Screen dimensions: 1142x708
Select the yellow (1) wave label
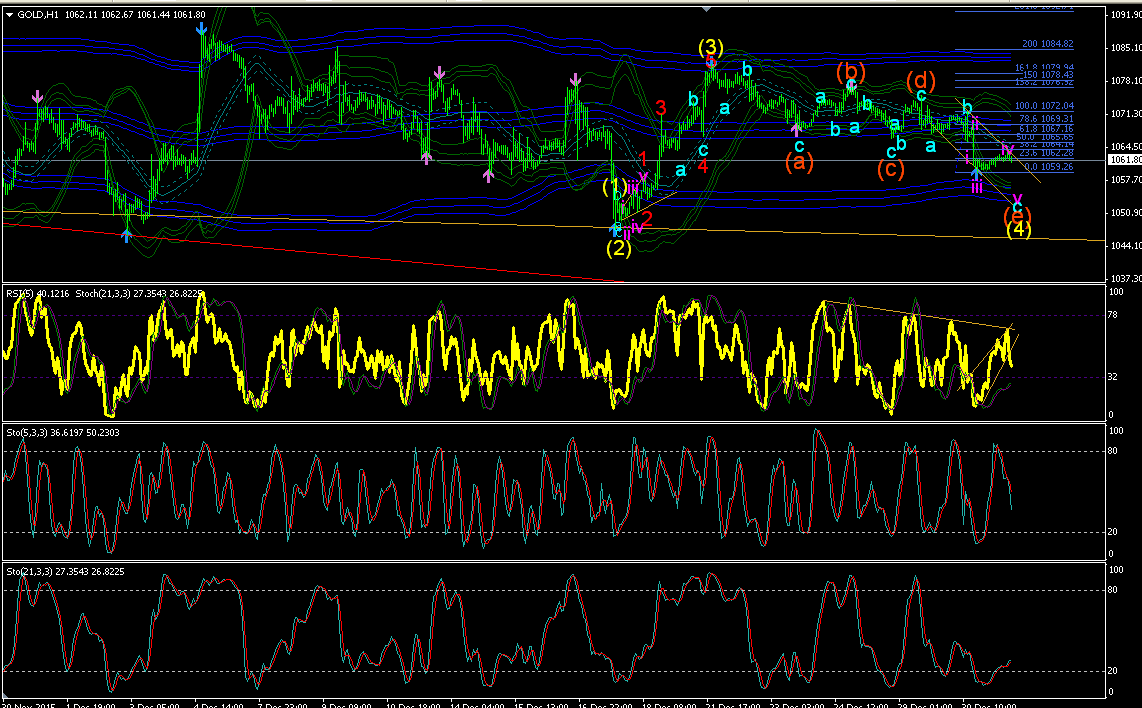click(x=614, y=186)
